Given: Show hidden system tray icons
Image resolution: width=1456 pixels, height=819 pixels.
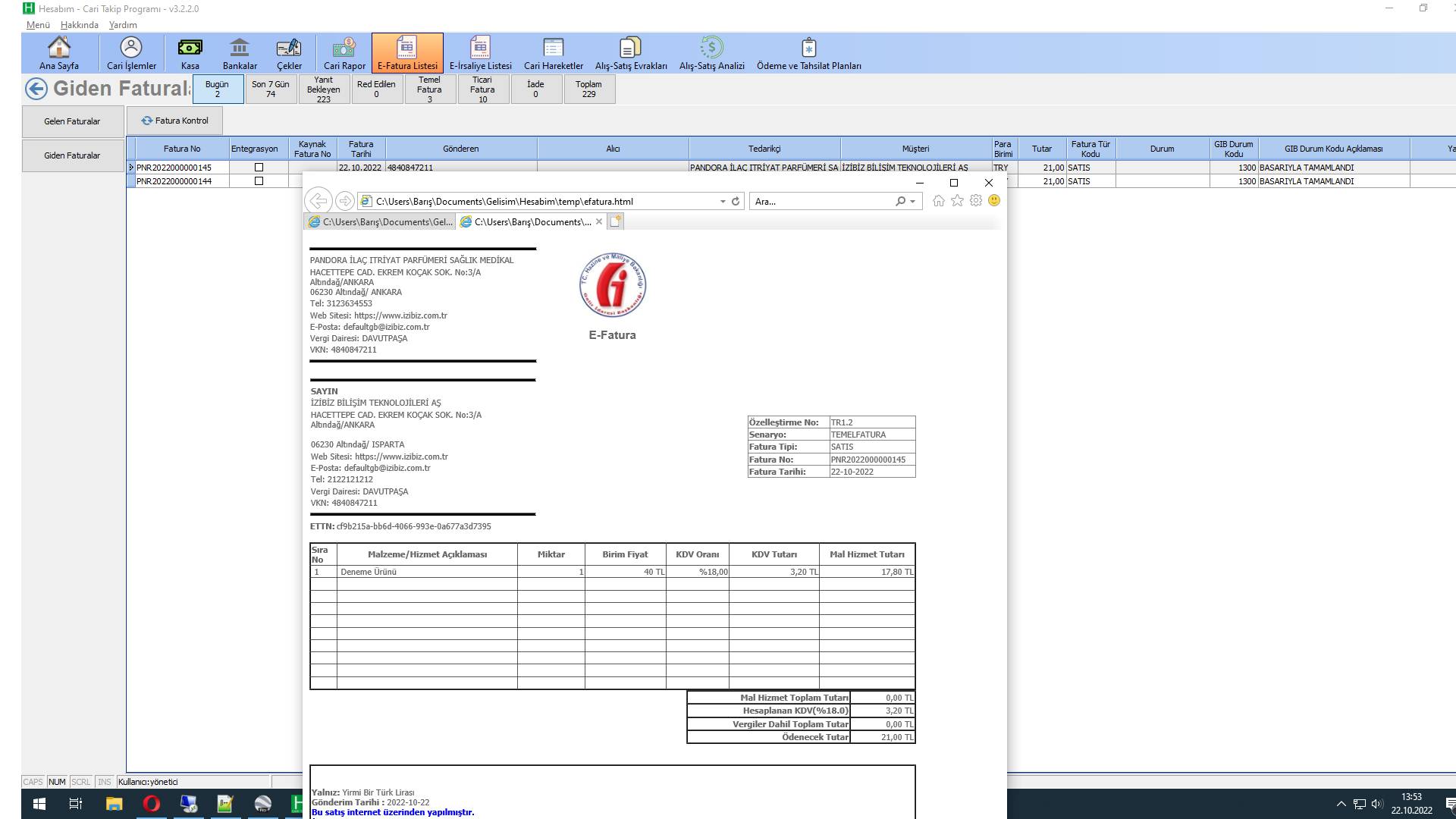Looking at the screenshot, I should tap(1341, 804).
